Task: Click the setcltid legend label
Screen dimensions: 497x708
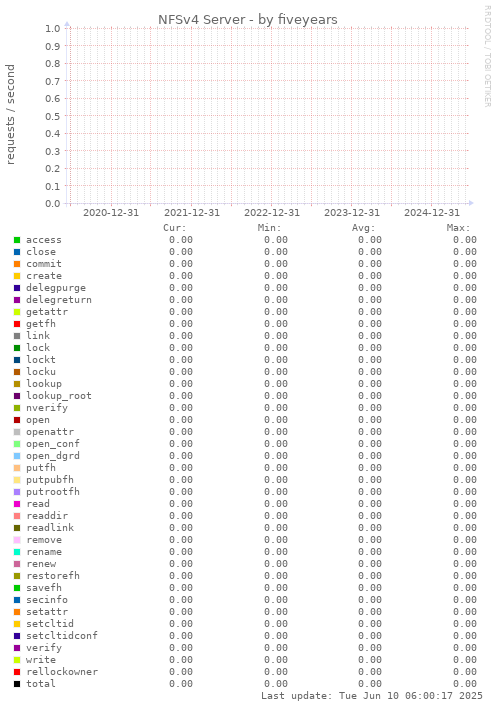Action: [x=50, y=624]
